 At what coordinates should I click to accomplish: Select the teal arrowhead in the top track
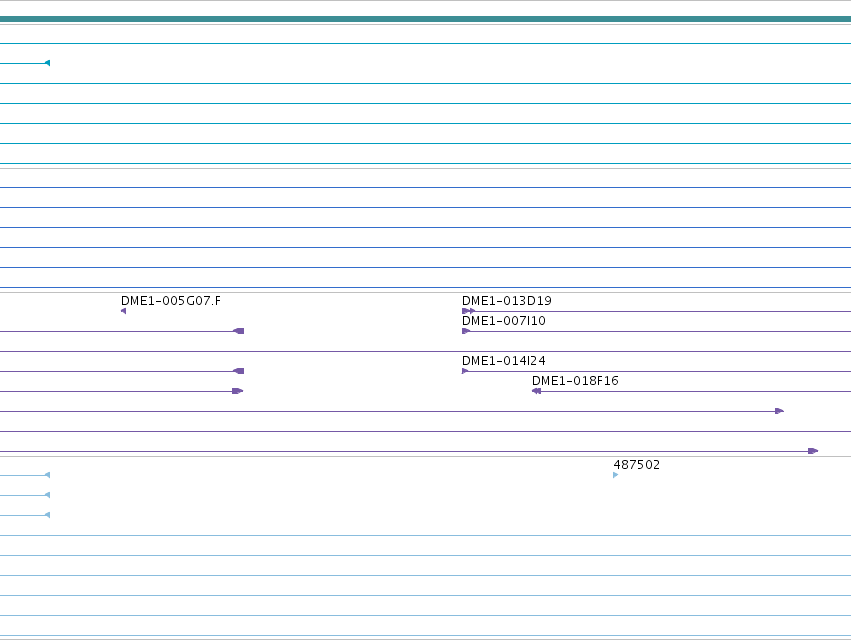click(47, 63)
